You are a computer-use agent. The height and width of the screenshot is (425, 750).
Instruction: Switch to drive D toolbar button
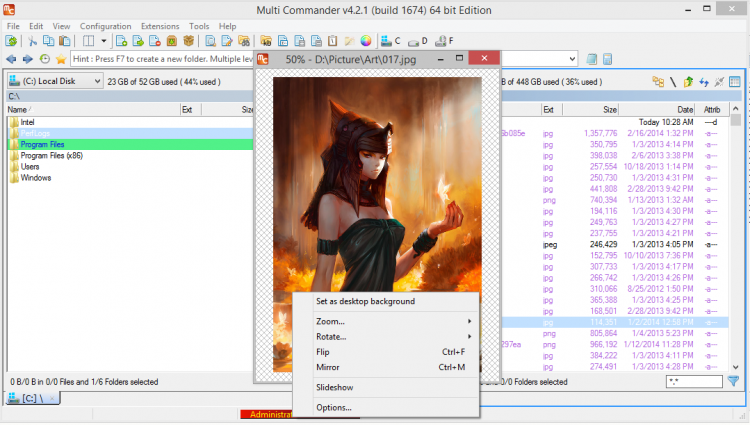418,42
